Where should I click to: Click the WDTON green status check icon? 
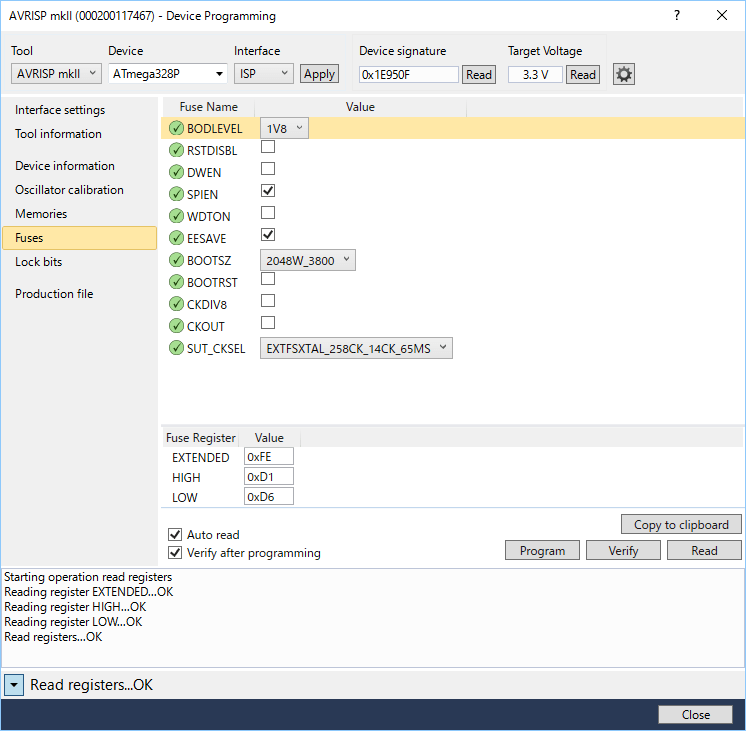[176, 217]
